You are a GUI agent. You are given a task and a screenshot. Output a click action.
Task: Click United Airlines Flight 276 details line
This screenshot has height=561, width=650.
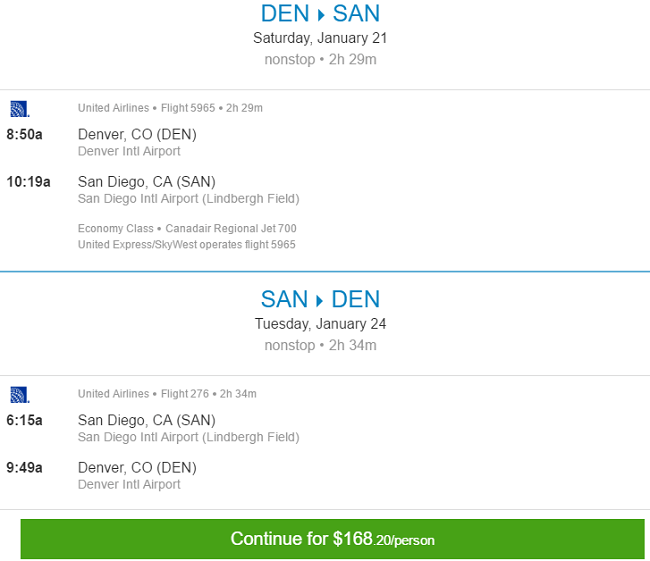(x=167, y=393)
